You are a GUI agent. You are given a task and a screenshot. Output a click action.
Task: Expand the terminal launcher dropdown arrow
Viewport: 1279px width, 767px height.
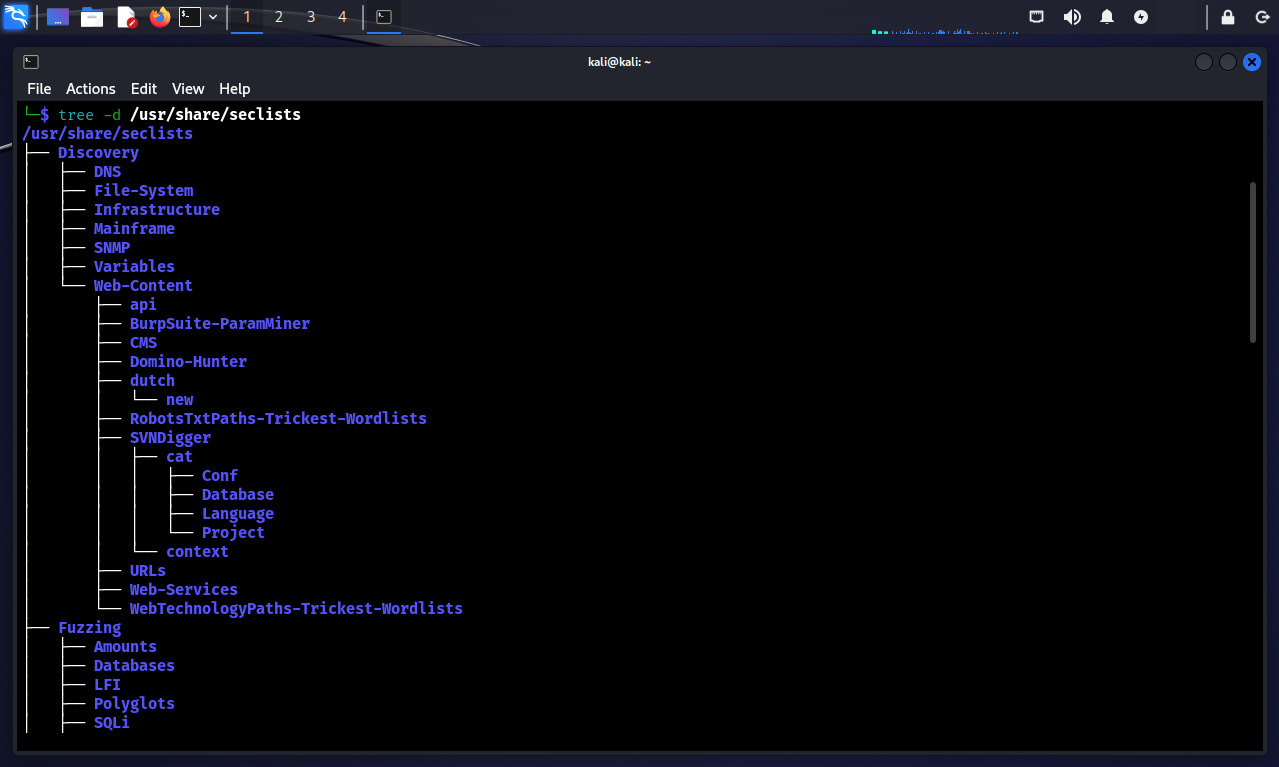pyautogui.click(x=213, y=17)
